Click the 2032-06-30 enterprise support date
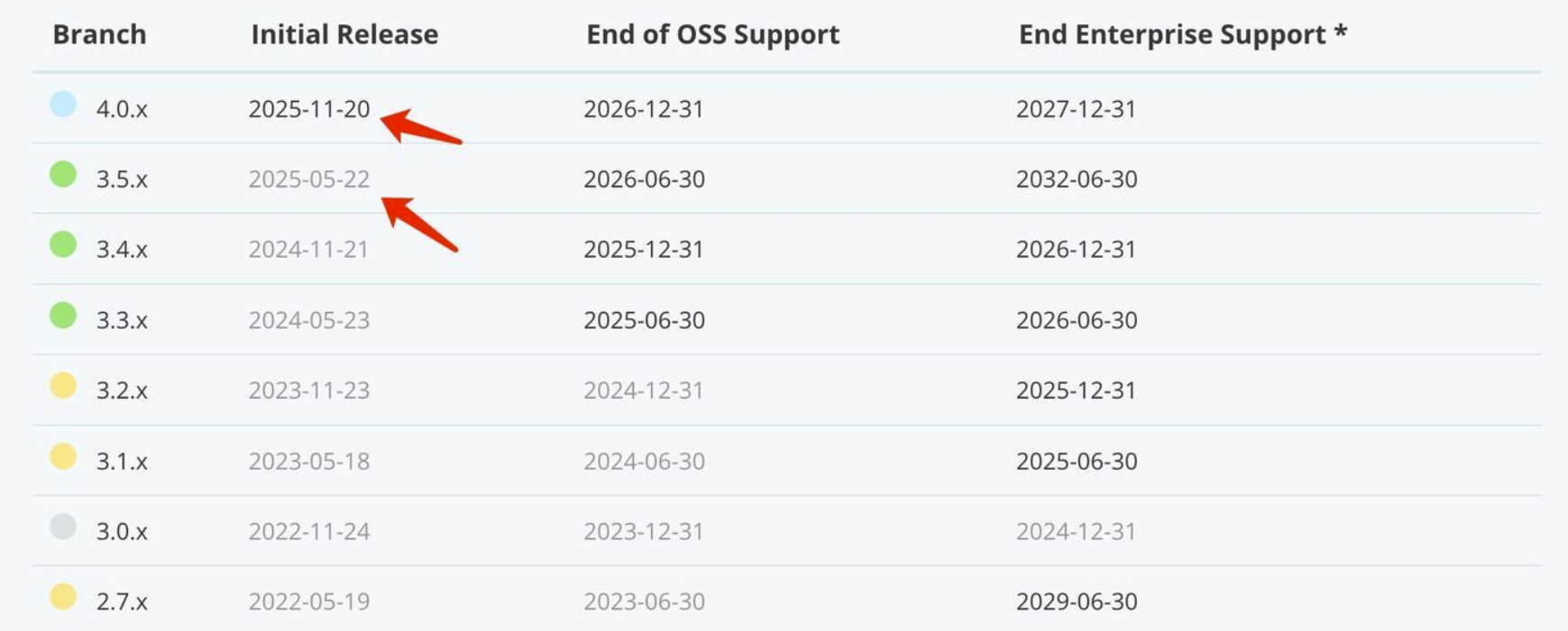 (1077, 179)
